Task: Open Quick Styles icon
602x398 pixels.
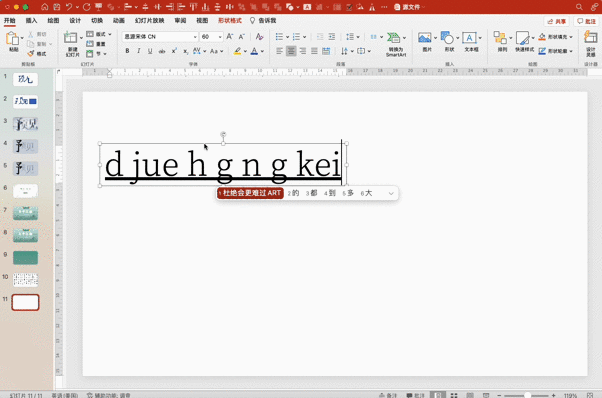Action: [523, 38]
